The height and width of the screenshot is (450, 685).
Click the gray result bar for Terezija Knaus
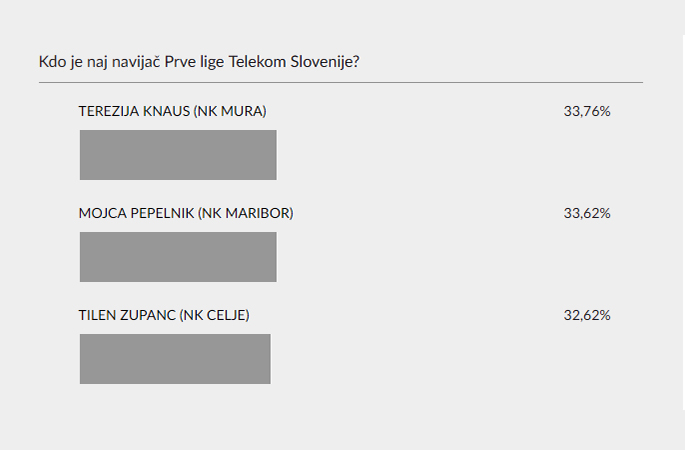pyautogui.click(x=178, y=155)
